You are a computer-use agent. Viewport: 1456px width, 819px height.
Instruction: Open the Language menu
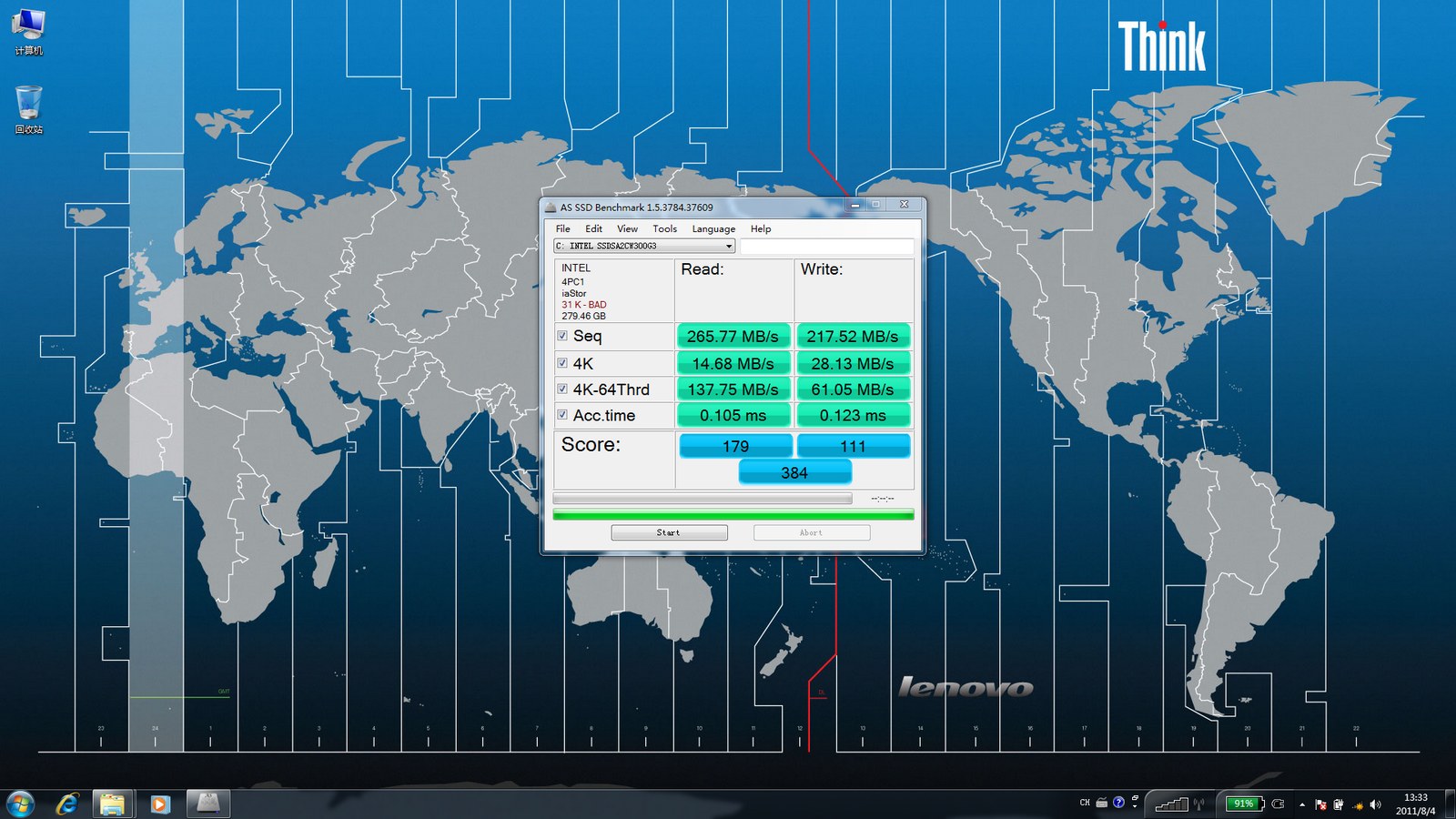click(x=713, y=228)
